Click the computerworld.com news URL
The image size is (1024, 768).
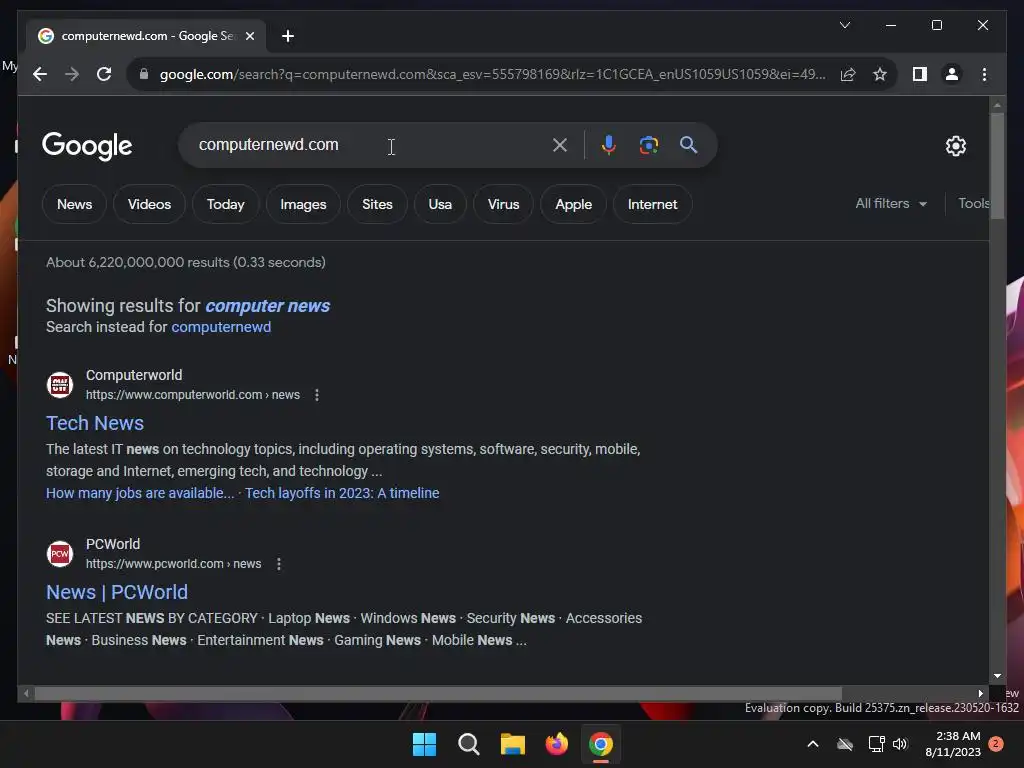pos(193,395)
